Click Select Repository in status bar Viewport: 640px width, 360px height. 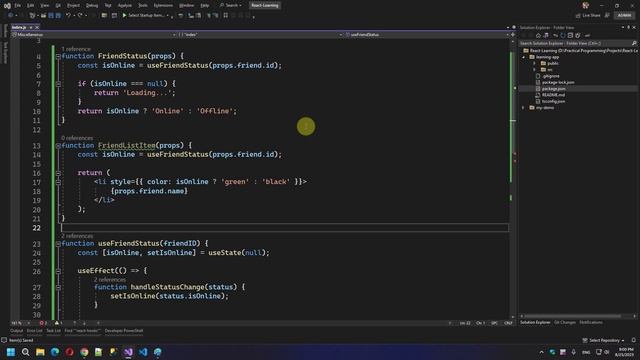point(604,340)
